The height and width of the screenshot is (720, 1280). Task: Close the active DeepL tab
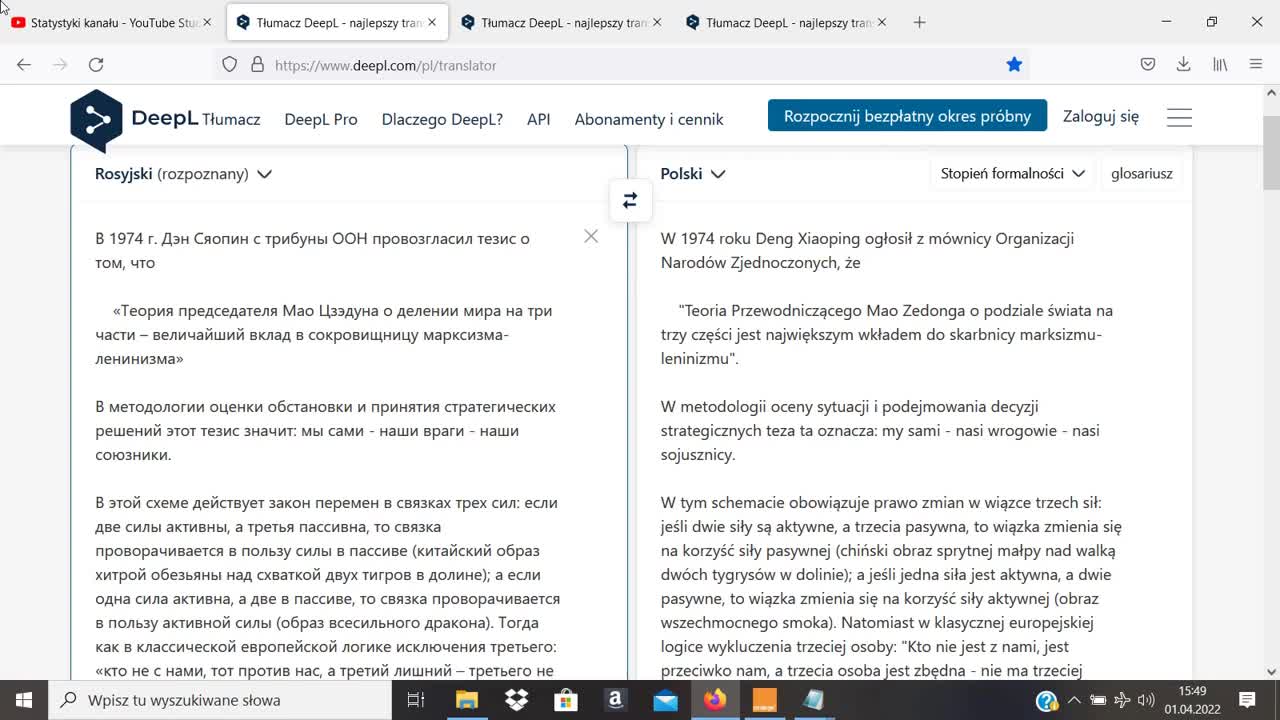pos(432,22)
